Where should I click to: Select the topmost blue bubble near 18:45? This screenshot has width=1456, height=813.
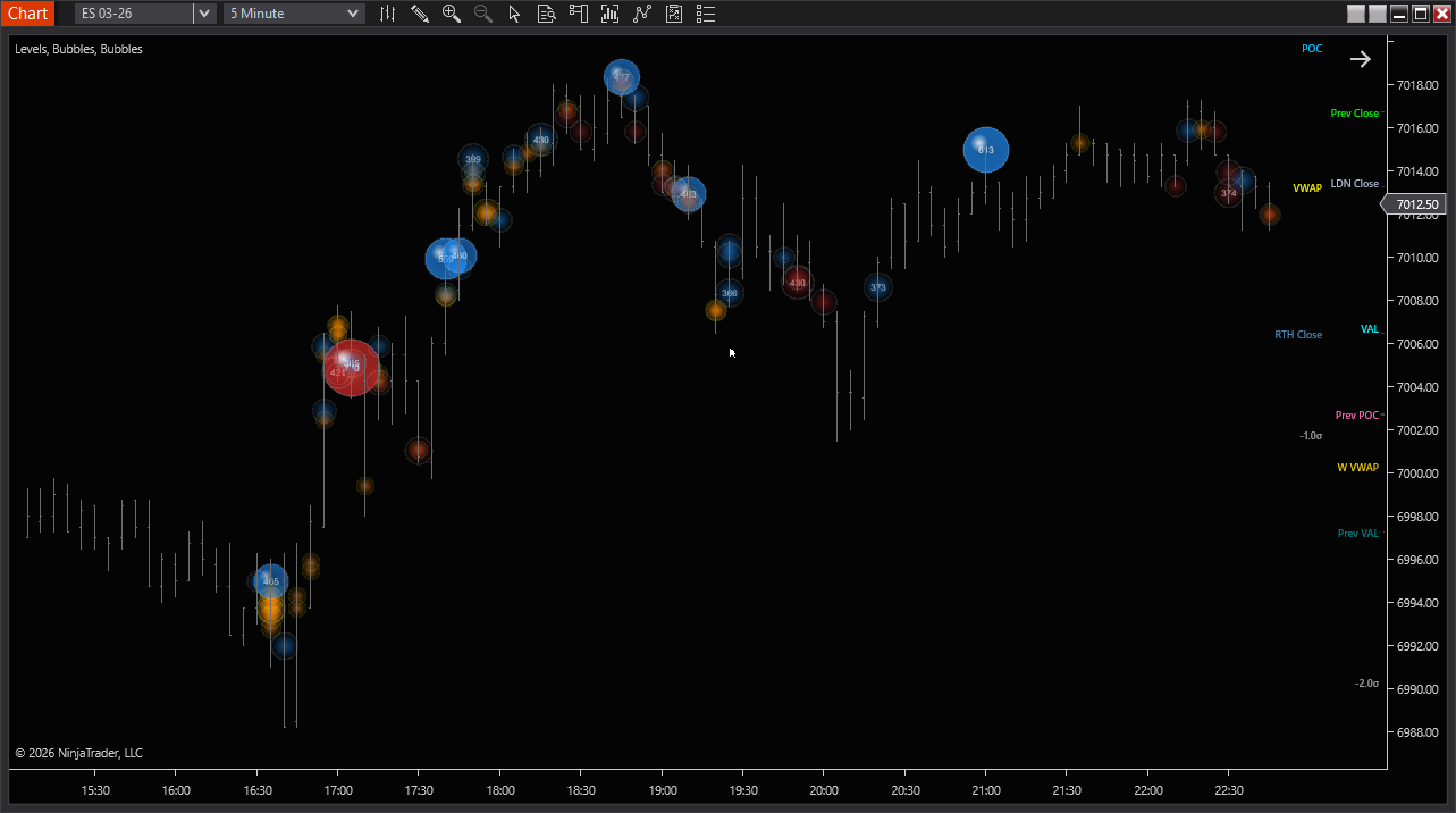pos(622,77)
